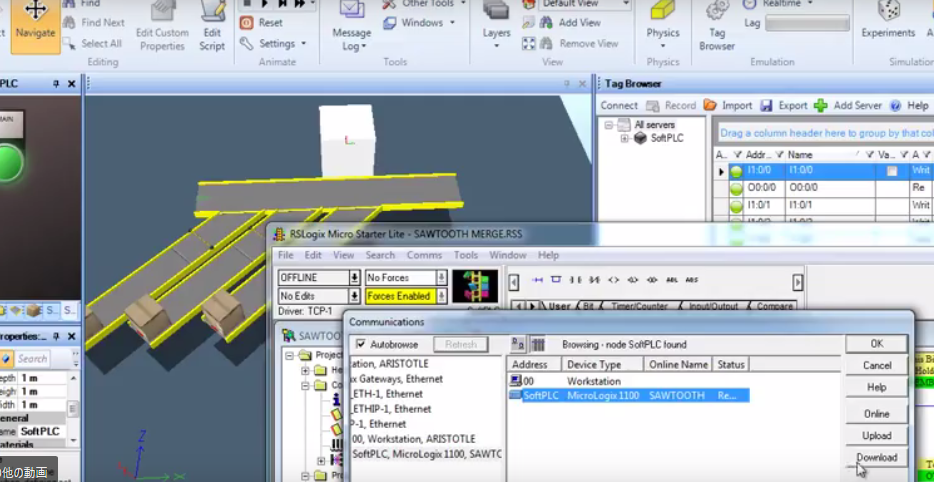Open the No Forces dropdown
This screenshot has width=934, height=482.
(441, 278)
